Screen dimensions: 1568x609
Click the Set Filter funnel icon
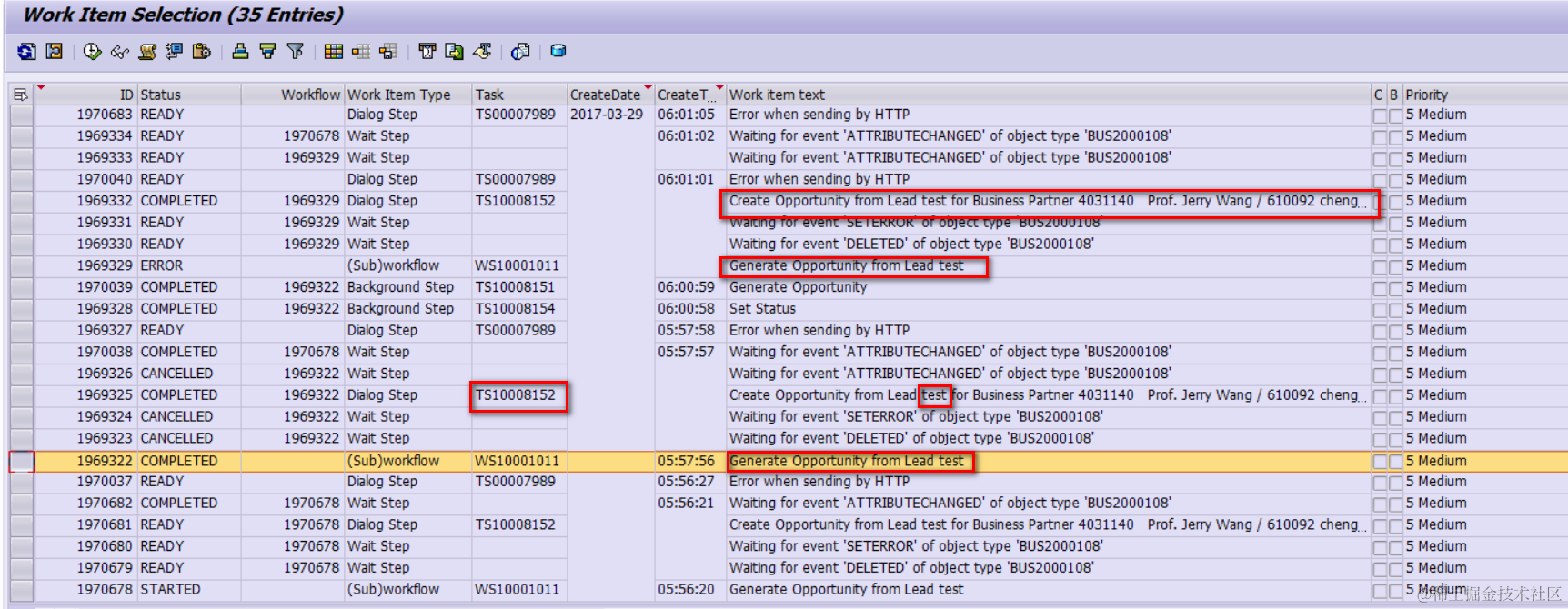(x=296, y=52)
